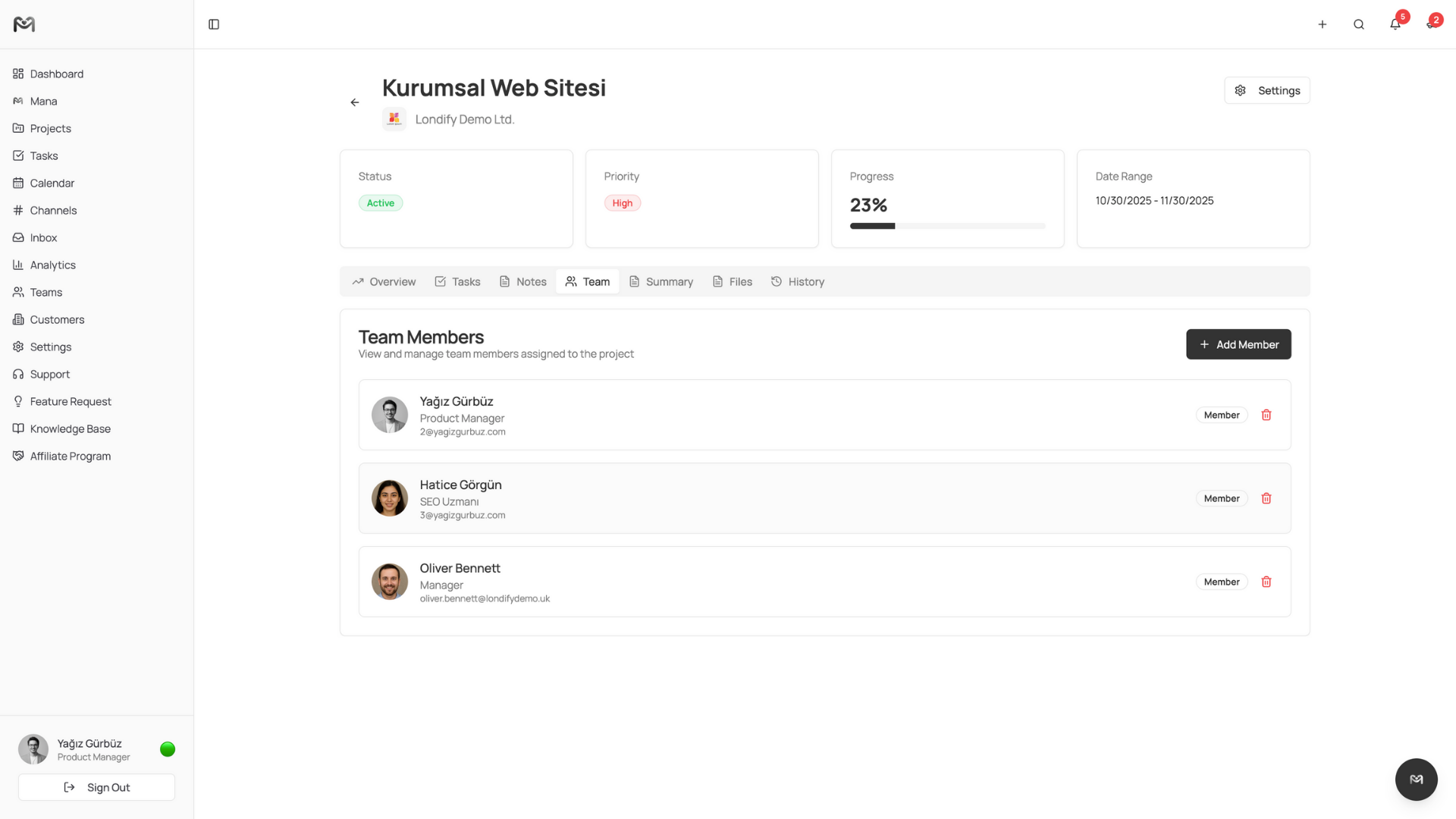Remove Oliver Bennett using trash icon
Viewport: 1456px width, 819px height.
click(x=1266, y=582)
